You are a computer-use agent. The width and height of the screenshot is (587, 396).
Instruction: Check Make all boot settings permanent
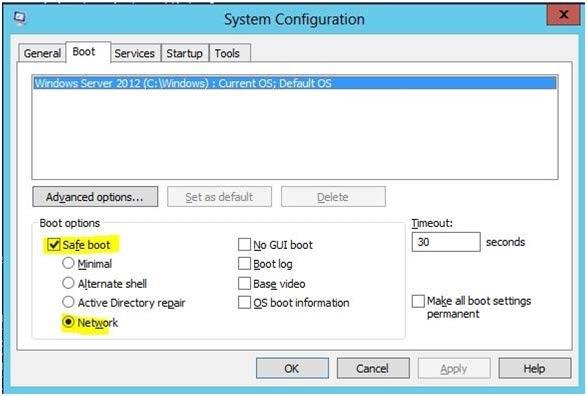point(418,301)
